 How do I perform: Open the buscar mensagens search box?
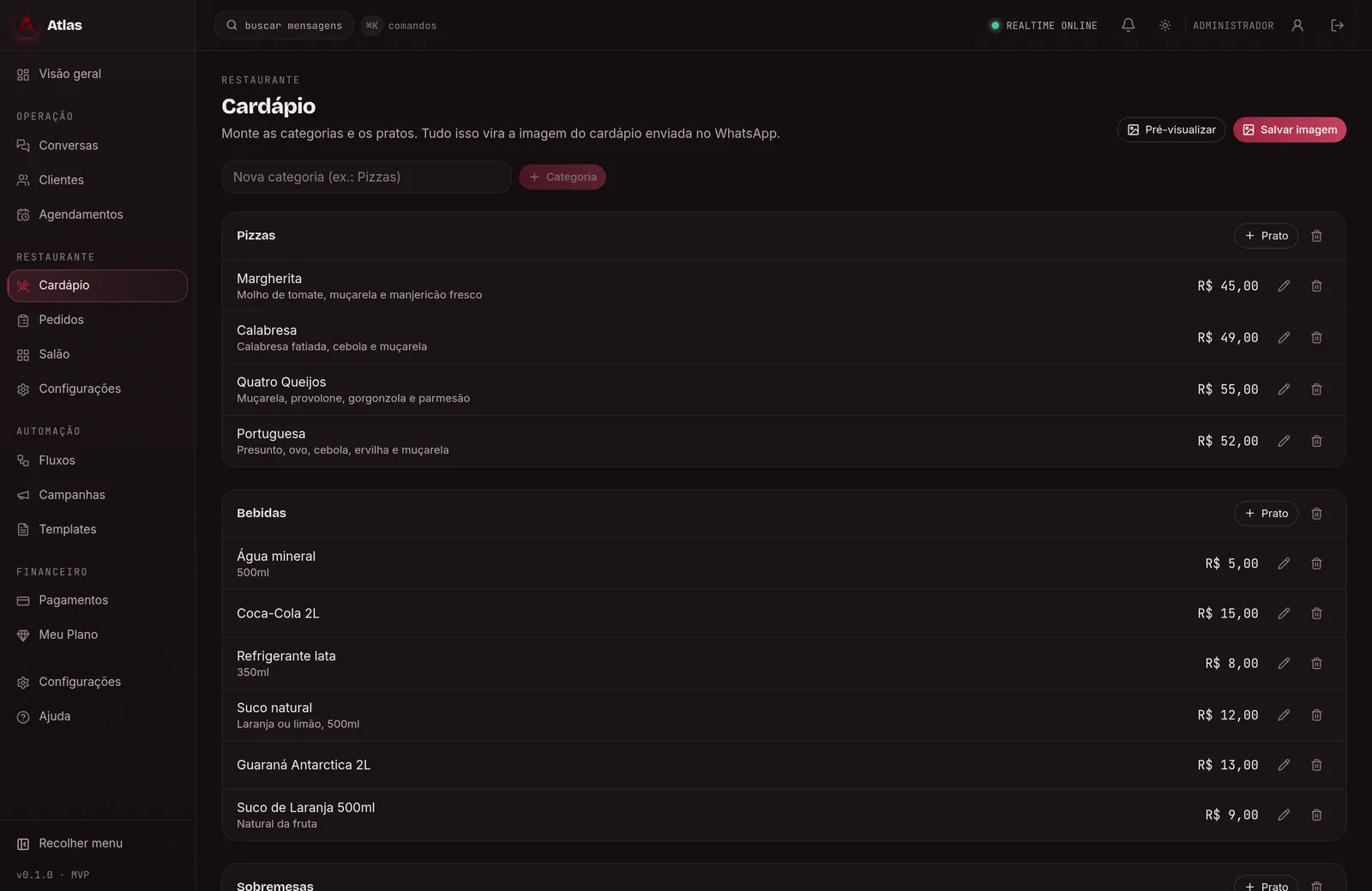284,26
